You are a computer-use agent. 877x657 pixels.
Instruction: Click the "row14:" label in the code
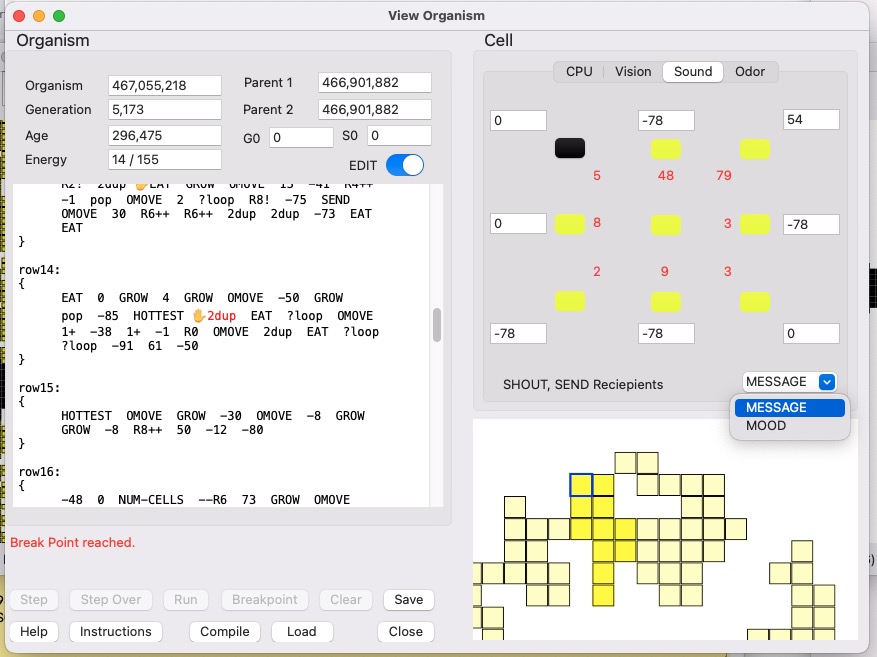point(40,270)
